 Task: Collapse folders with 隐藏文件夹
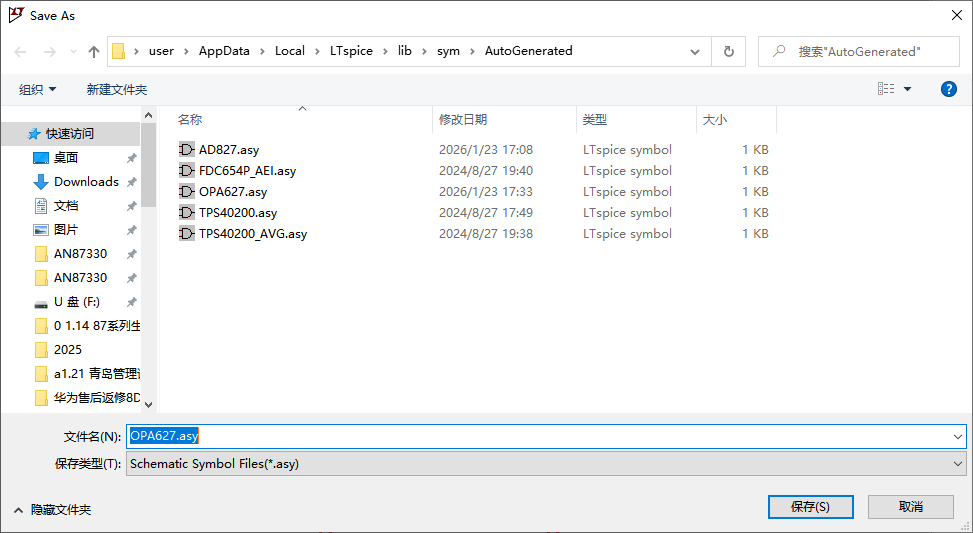coord(53,510)
